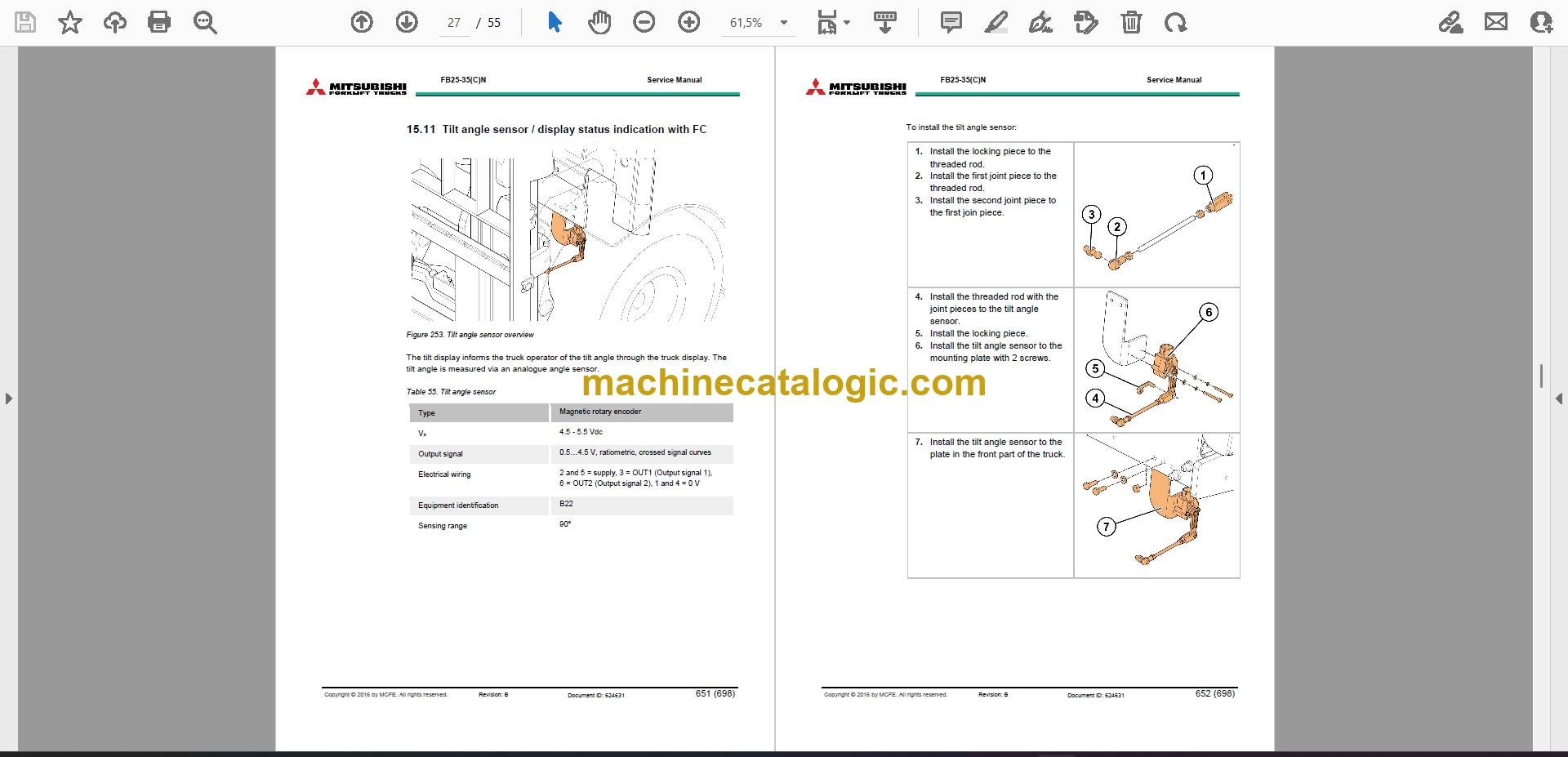Click the 'B22' value cell
The image size is (1568, 757).
coord(566,504)
